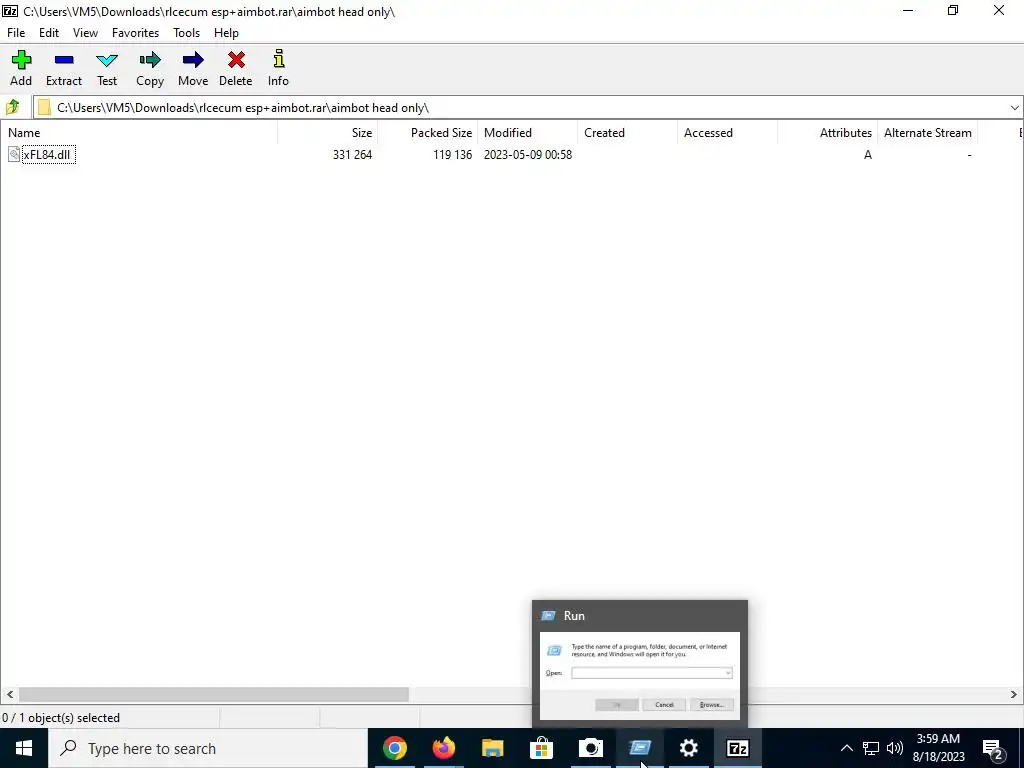Select the xFL84.dll file name
Viewport: 1024px width, 768px height.
pyautogui.click(x=46, y=155)
